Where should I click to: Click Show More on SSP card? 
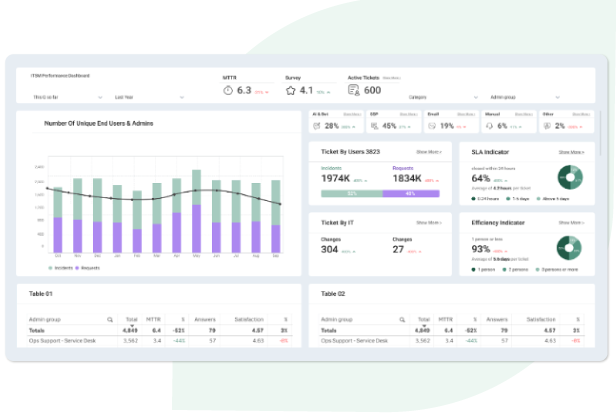coord(409,114)
